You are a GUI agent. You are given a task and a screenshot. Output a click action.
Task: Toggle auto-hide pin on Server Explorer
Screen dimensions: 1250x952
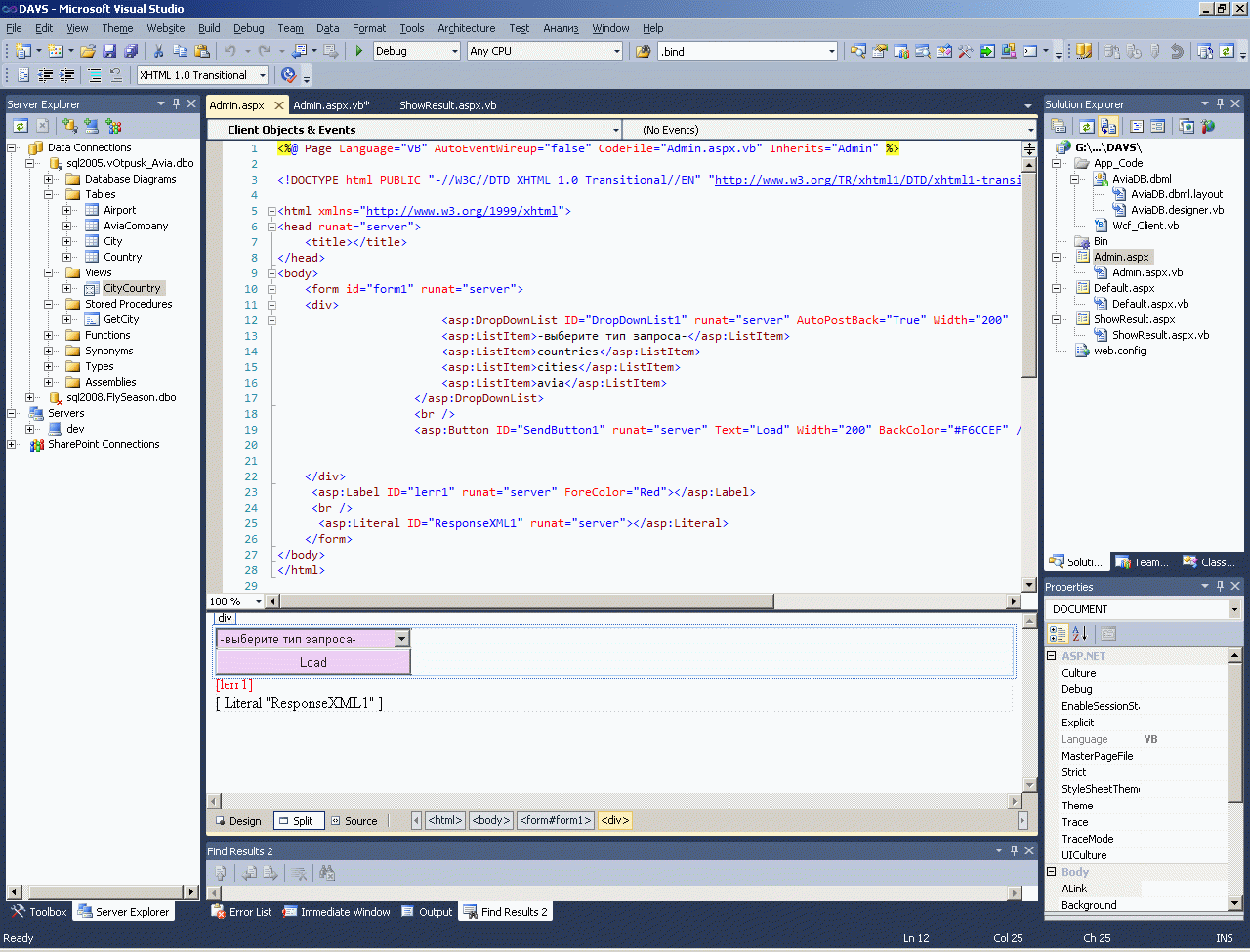point(176,104)
